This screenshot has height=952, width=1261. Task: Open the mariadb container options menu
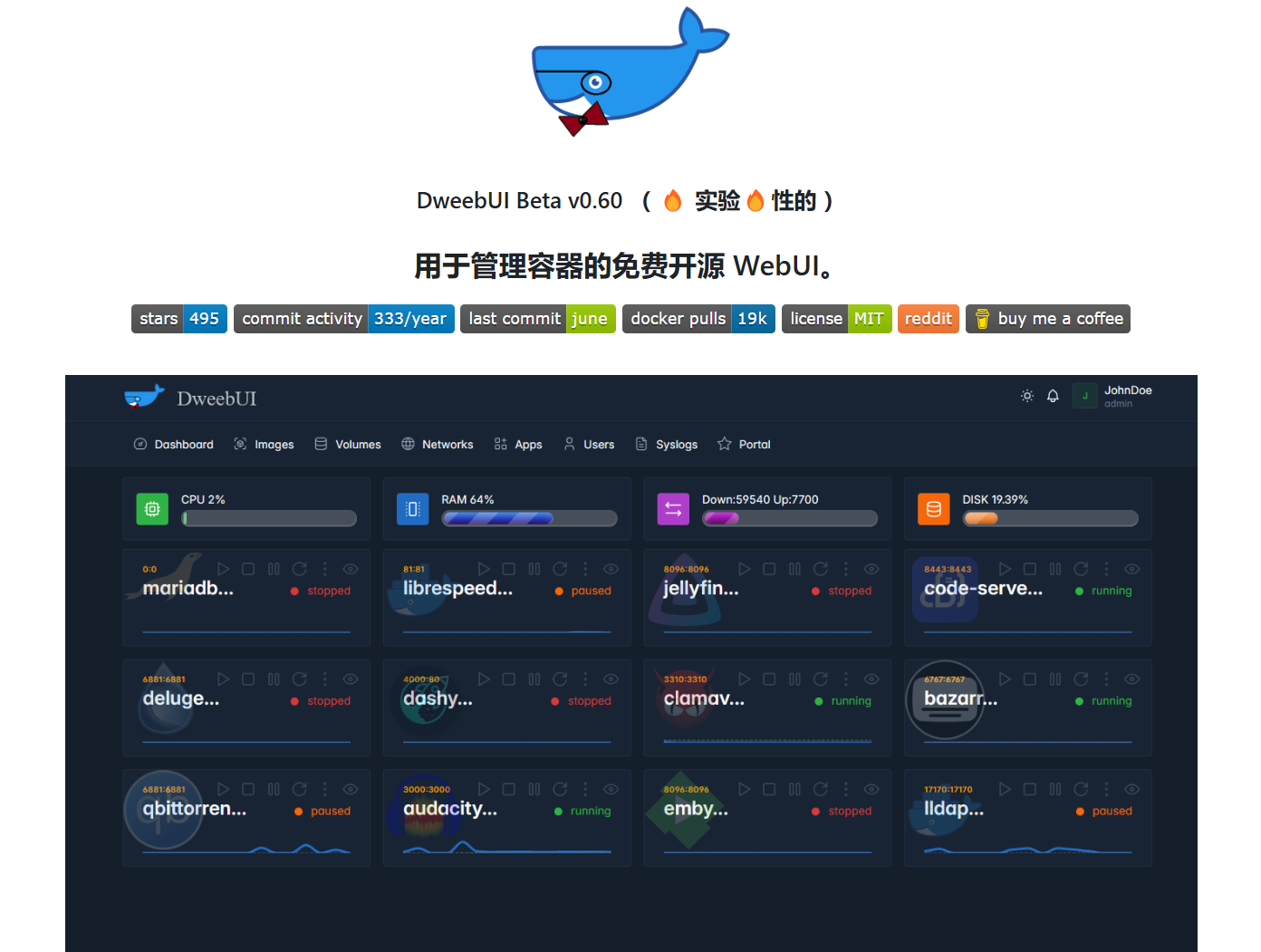coord(325,569)
